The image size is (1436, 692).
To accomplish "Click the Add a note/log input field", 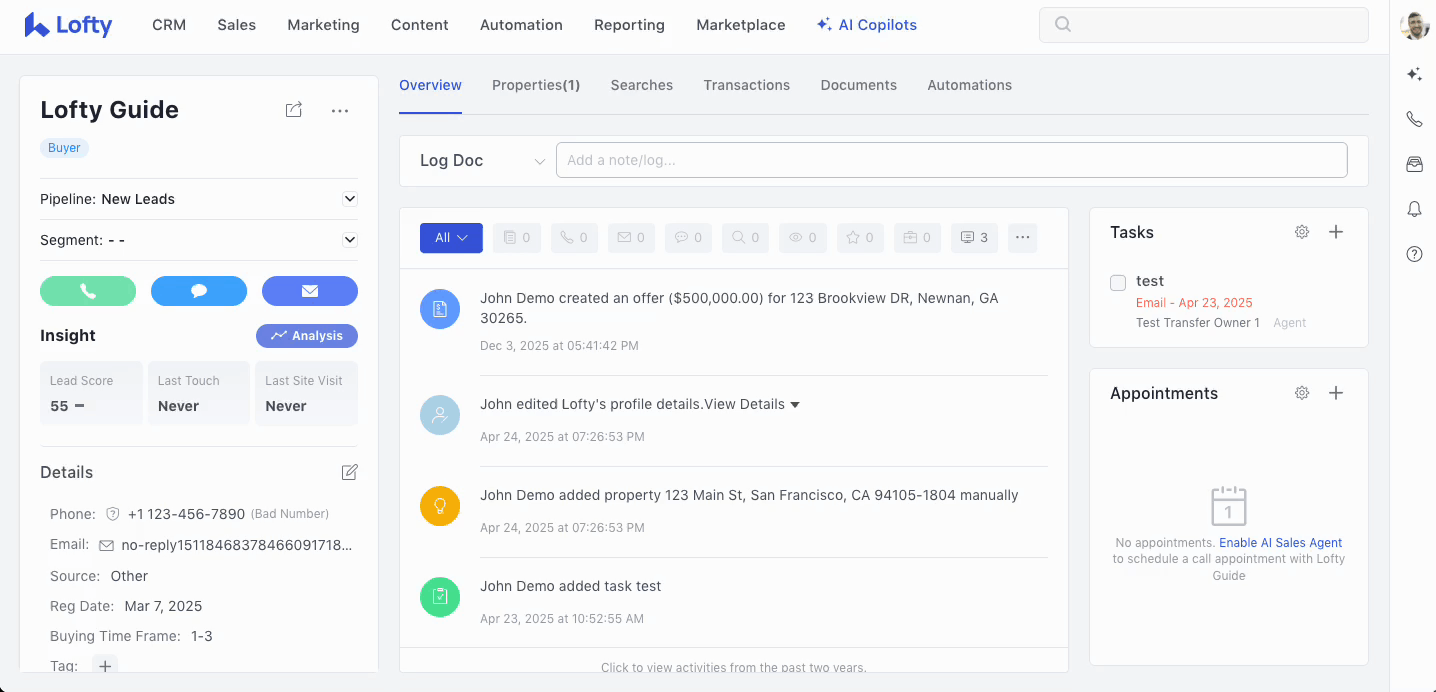I will (951, 160).
